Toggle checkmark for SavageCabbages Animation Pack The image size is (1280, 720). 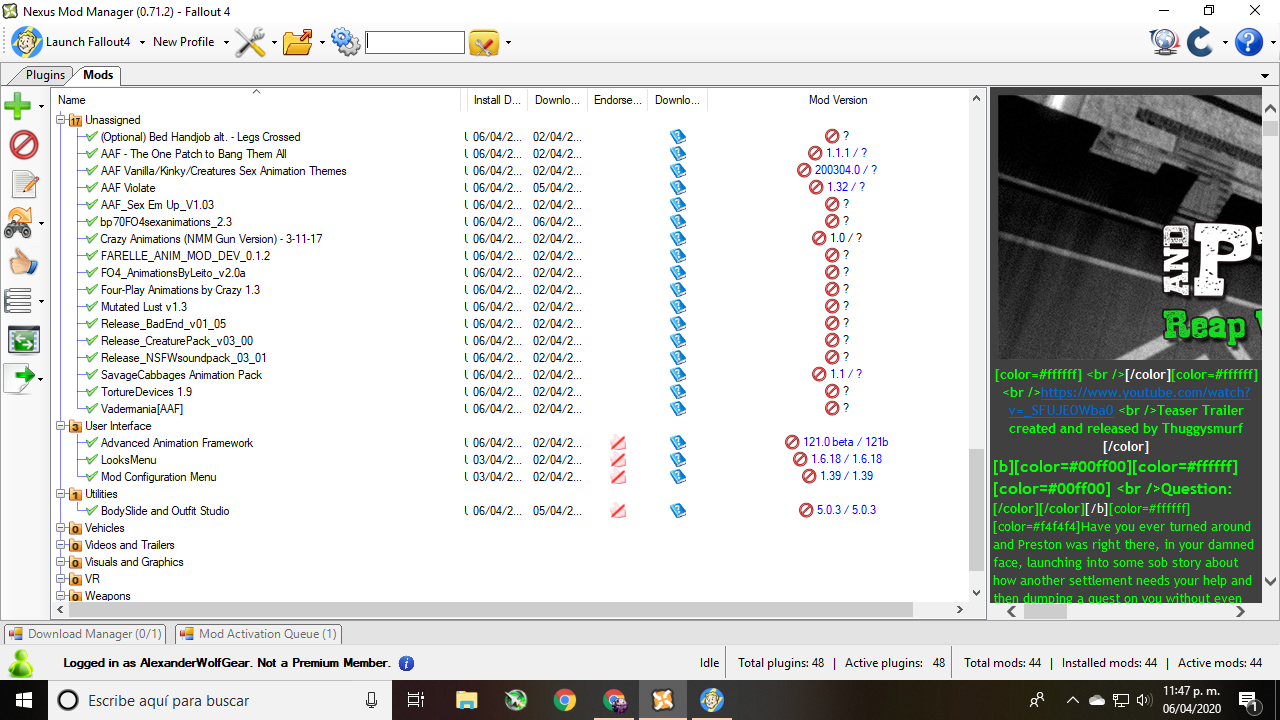coord(92,375)
